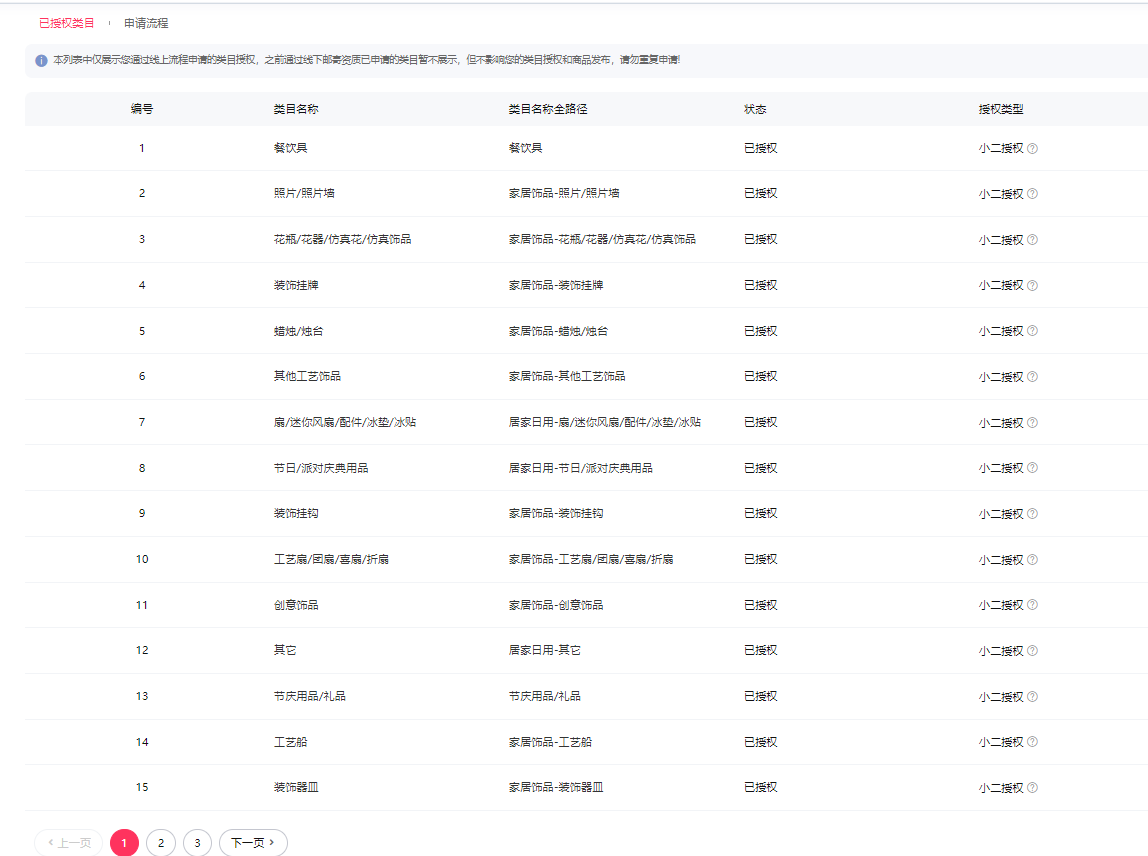Jump to page 3 of the list
This screenshot has width=1148, height=856.
tap(197, 843)
